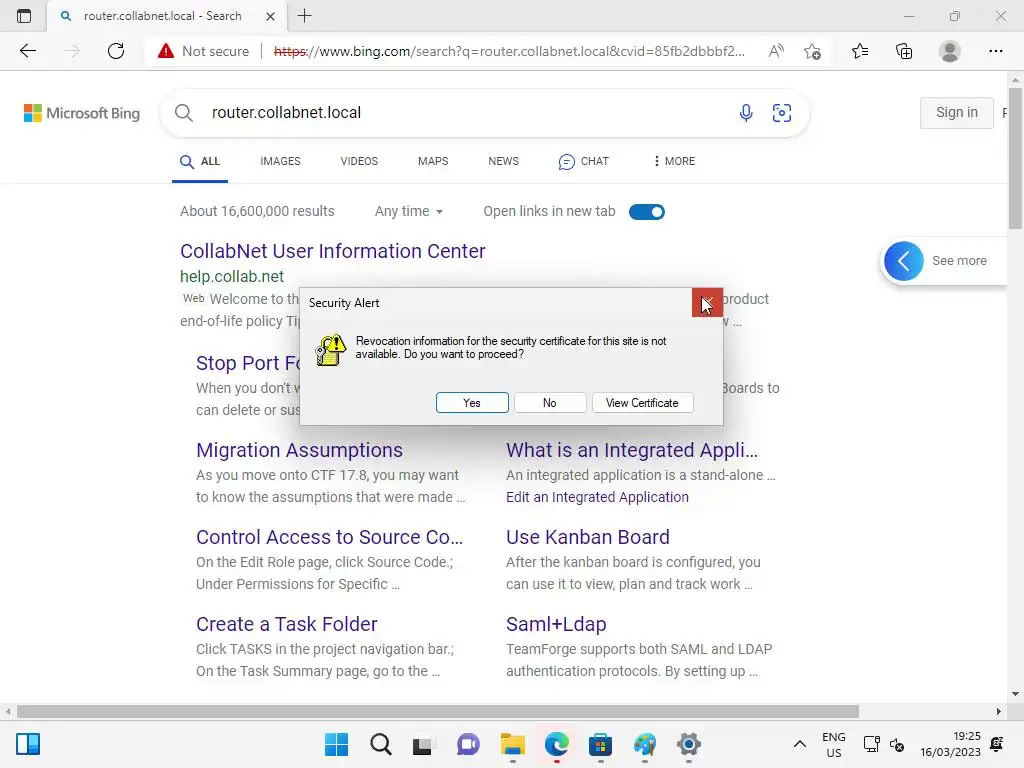The width and height of the screenshot is (1024, 768).
Task: Expand the MORE search options menu
Action: point(674,161)
